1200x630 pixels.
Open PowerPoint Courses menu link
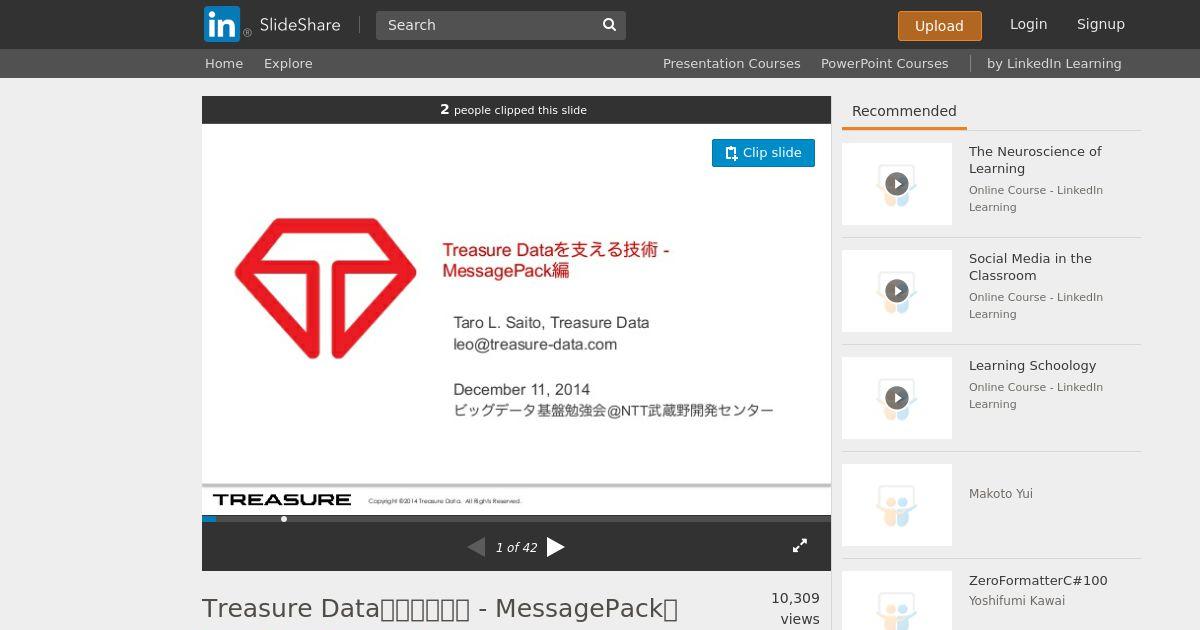click(x=884, y=63)
